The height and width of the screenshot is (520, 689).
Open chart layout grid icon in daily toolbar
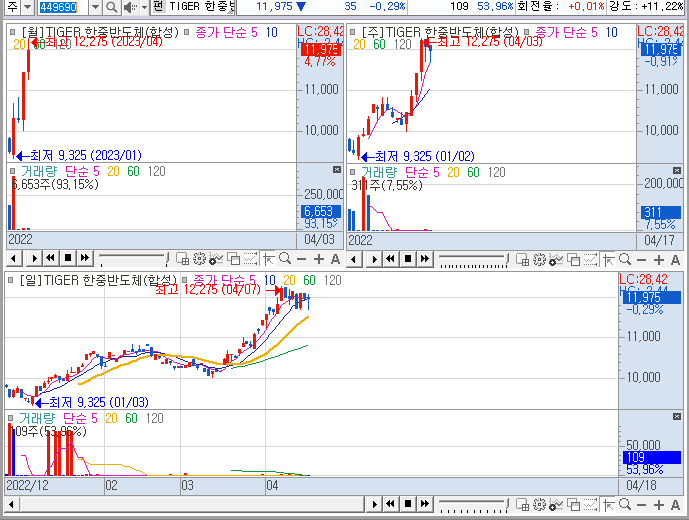click(522, 505)
